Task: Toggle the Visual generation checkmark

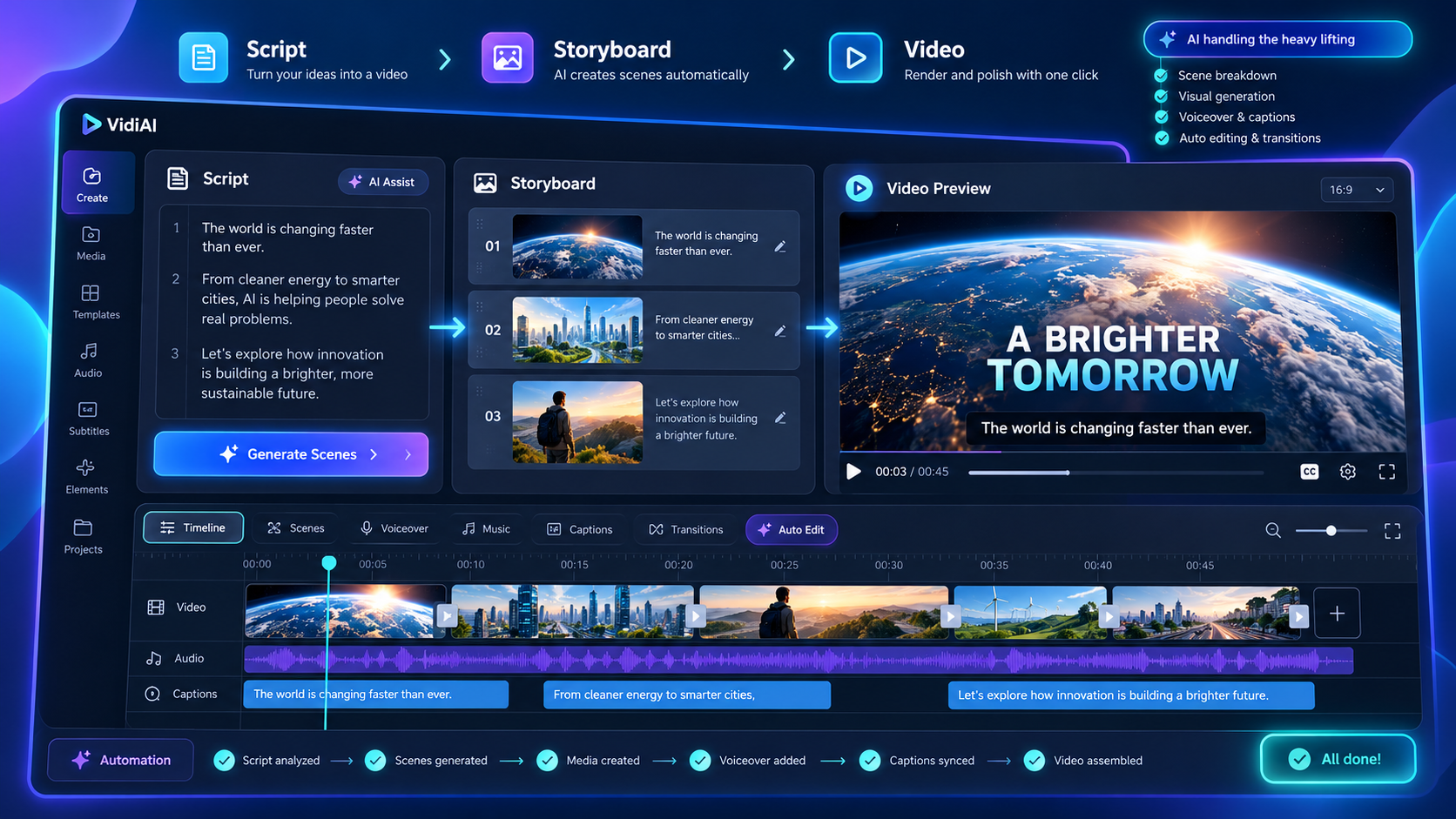Action: coord(1161,96)
